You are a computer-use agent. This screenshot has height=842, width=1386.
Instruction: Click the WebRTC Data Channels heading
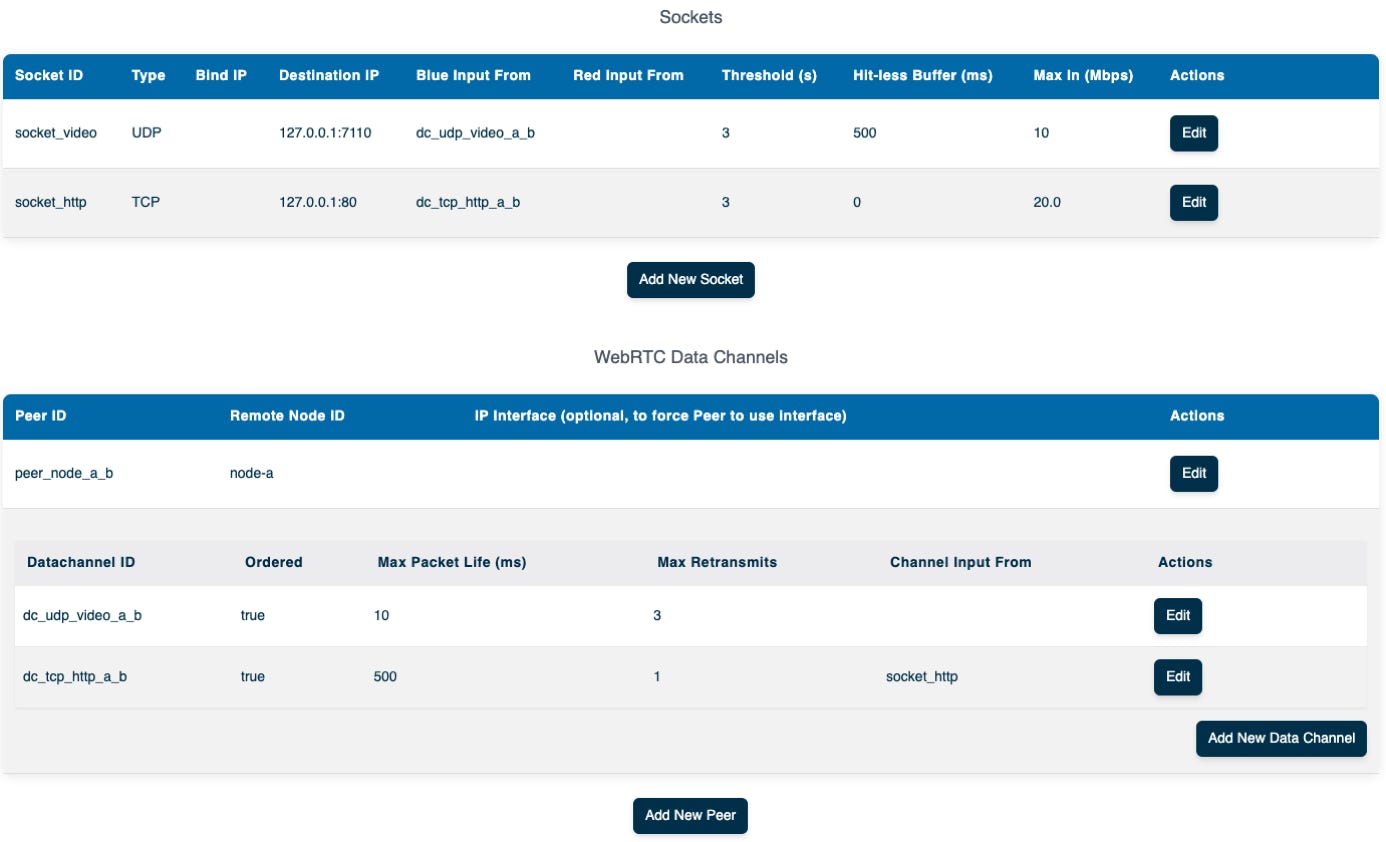tap(691, 357)
